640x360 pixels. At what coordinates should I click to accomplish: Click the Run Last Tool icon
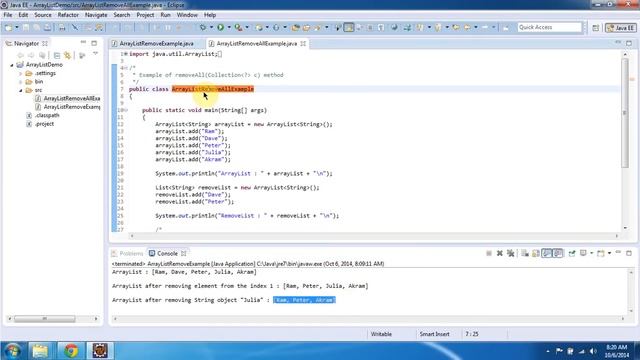click(238, 27)
